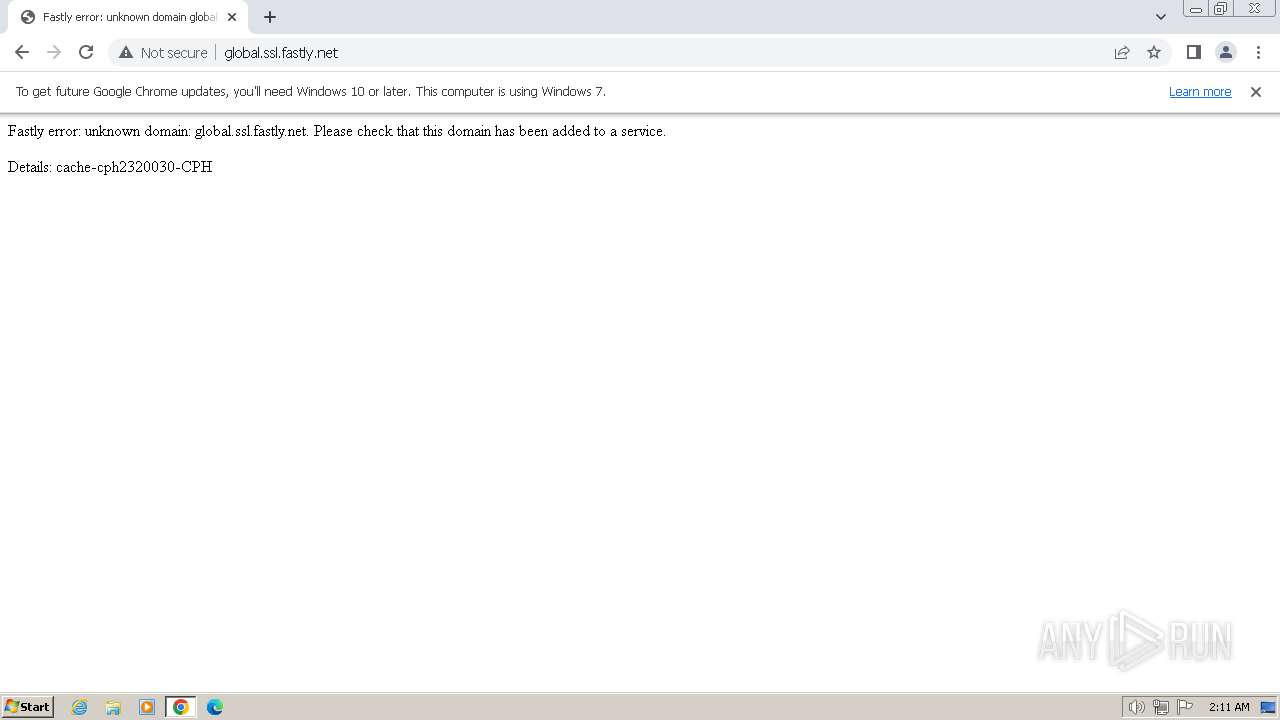Dismiss the Chrome updates notification bar

(x=1256, y=91)
